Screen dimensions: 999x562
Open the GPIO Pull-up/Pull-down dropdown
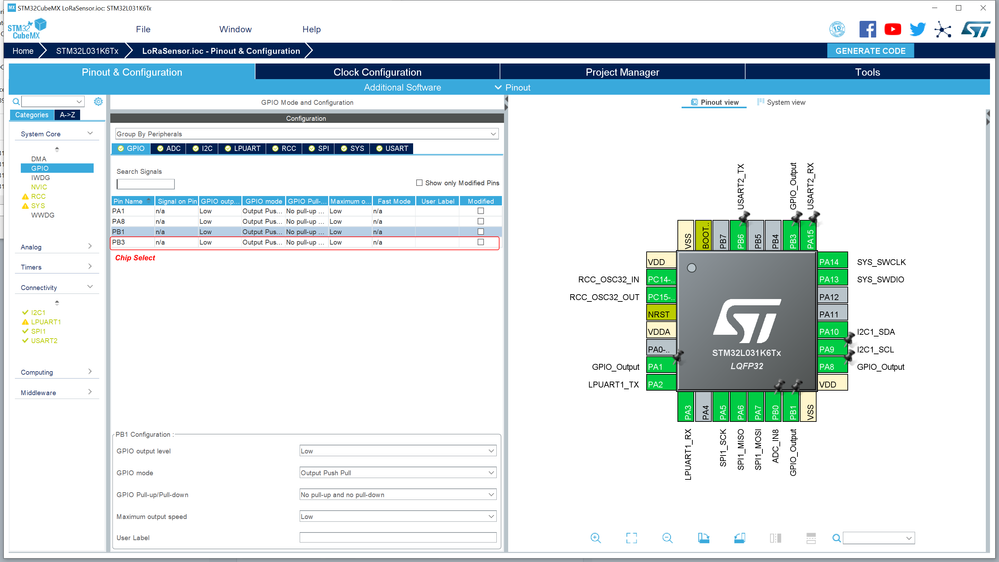tap(398, 494)
